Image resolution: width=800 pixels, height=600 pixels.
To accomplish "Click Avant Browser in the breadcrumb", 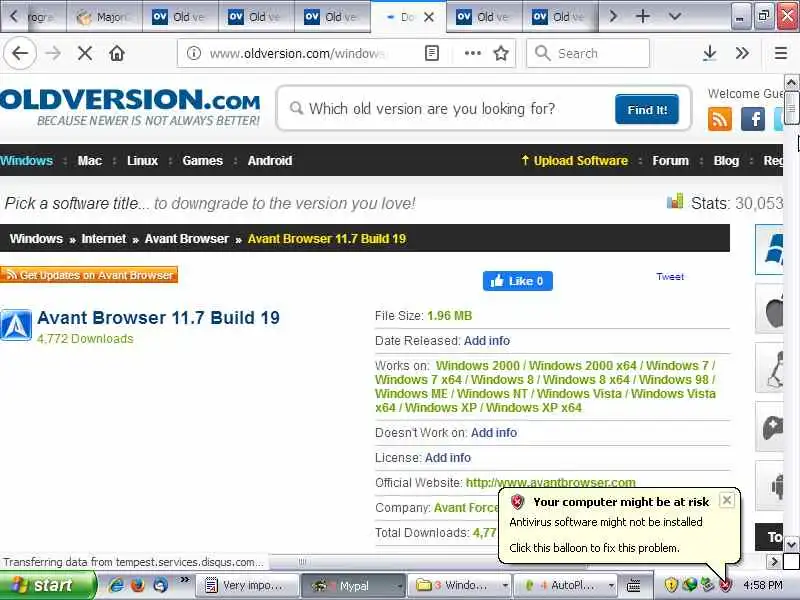I will [187, 239].
